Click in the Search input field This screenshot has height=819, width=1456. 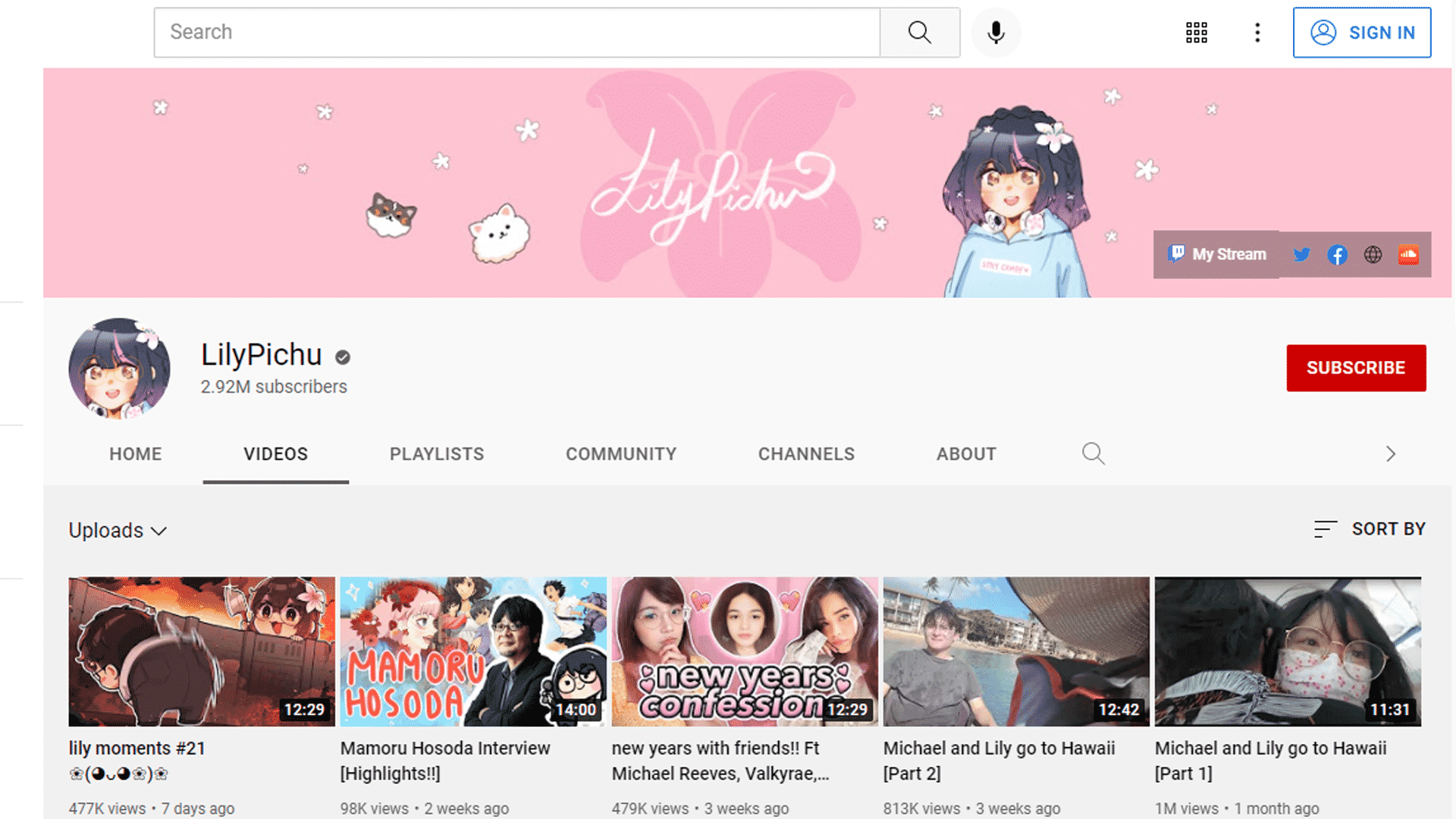tap(517, 32)
